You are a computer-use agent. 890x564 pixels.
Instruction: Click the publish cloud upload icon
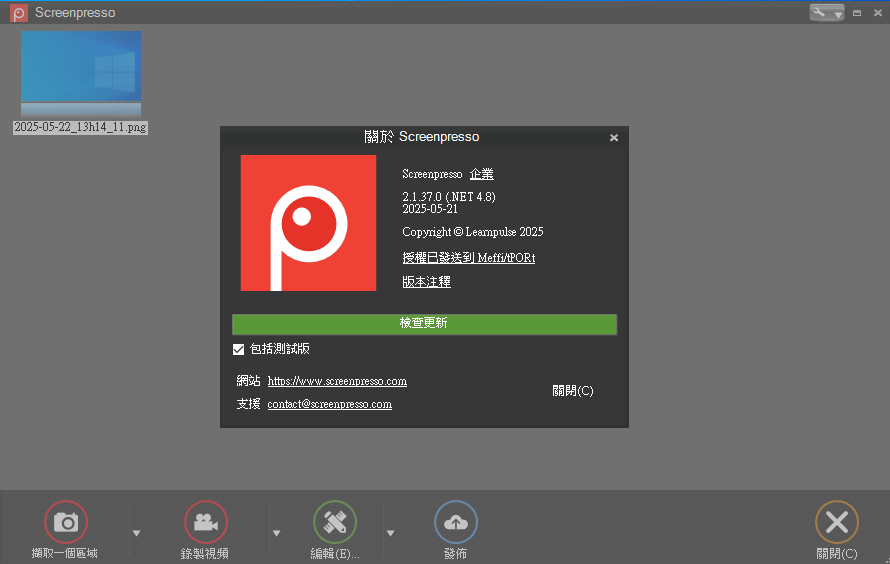coord(456,522)
